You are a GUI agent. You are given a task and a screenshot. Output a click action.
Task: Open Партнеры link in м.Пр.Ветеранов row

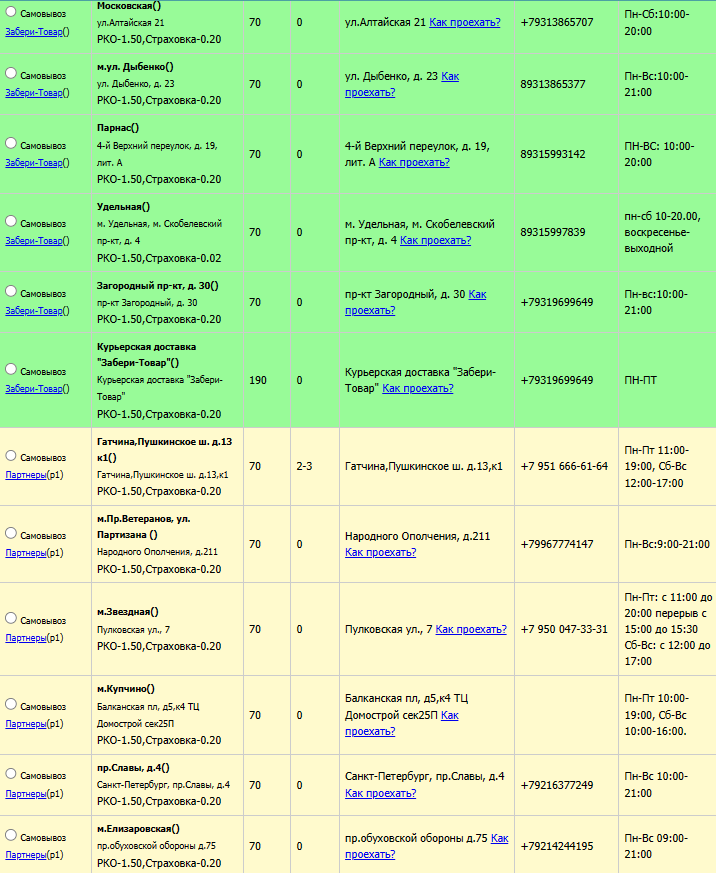click(x=26, y=553)
